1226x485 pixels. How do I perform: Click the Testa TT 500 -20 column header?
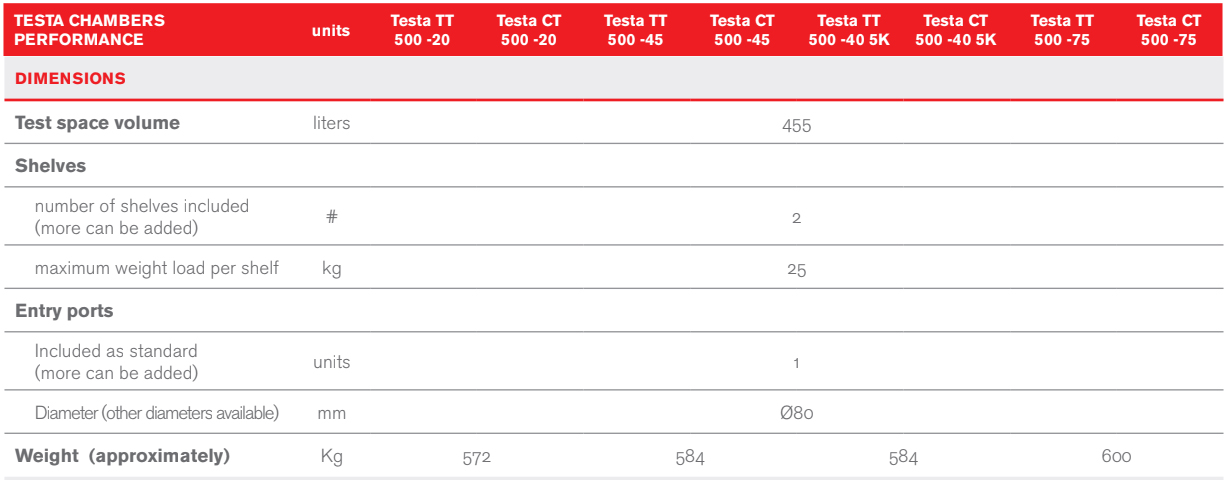point(422,30)
